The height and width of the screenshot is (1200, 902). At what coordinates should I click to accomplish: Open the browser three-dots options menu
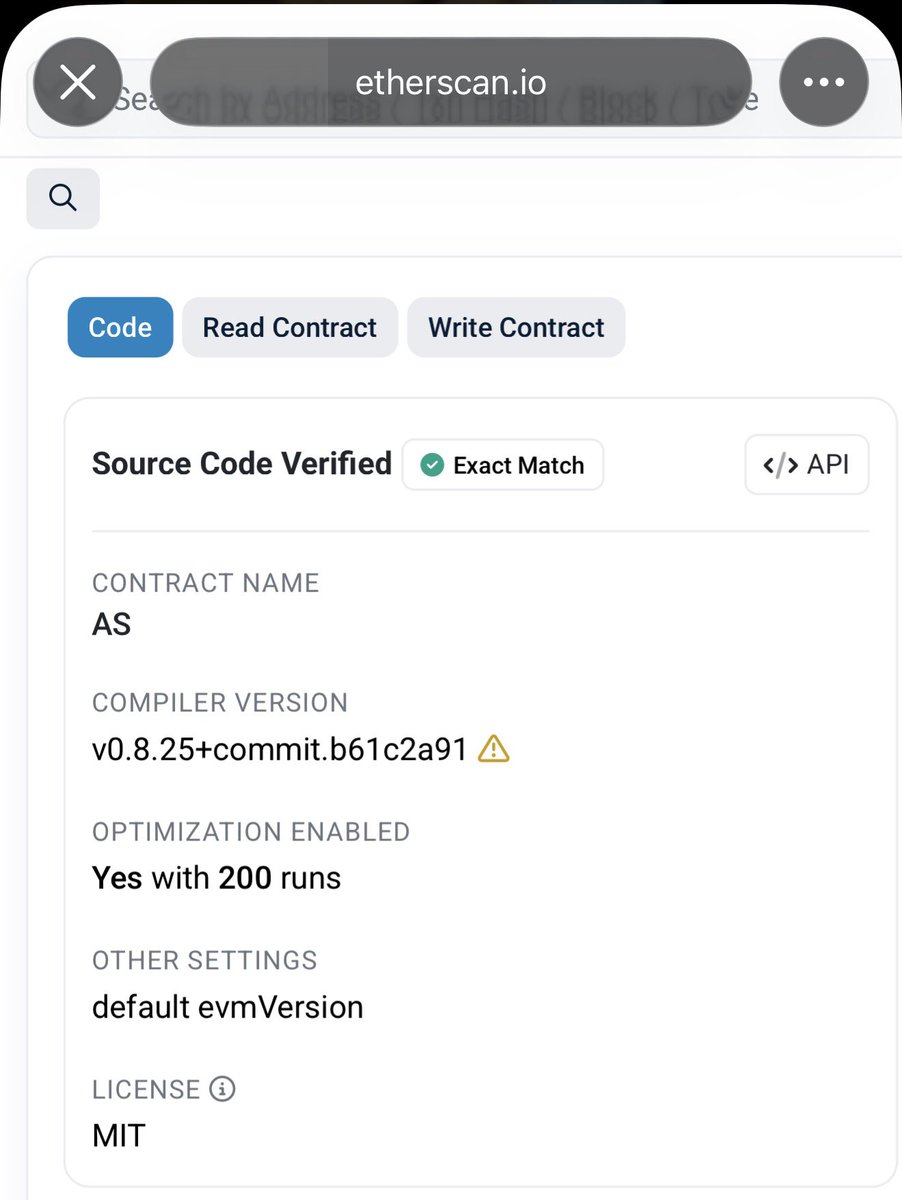pos(823,82)
